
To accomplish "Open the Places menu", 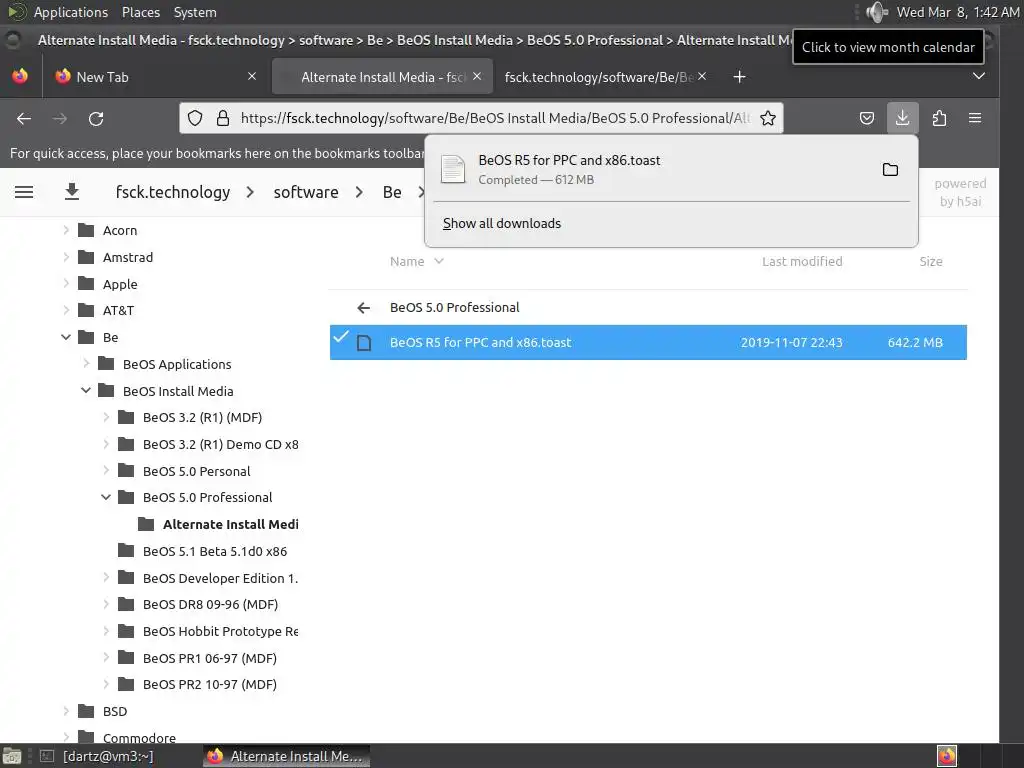I will 140,12.
